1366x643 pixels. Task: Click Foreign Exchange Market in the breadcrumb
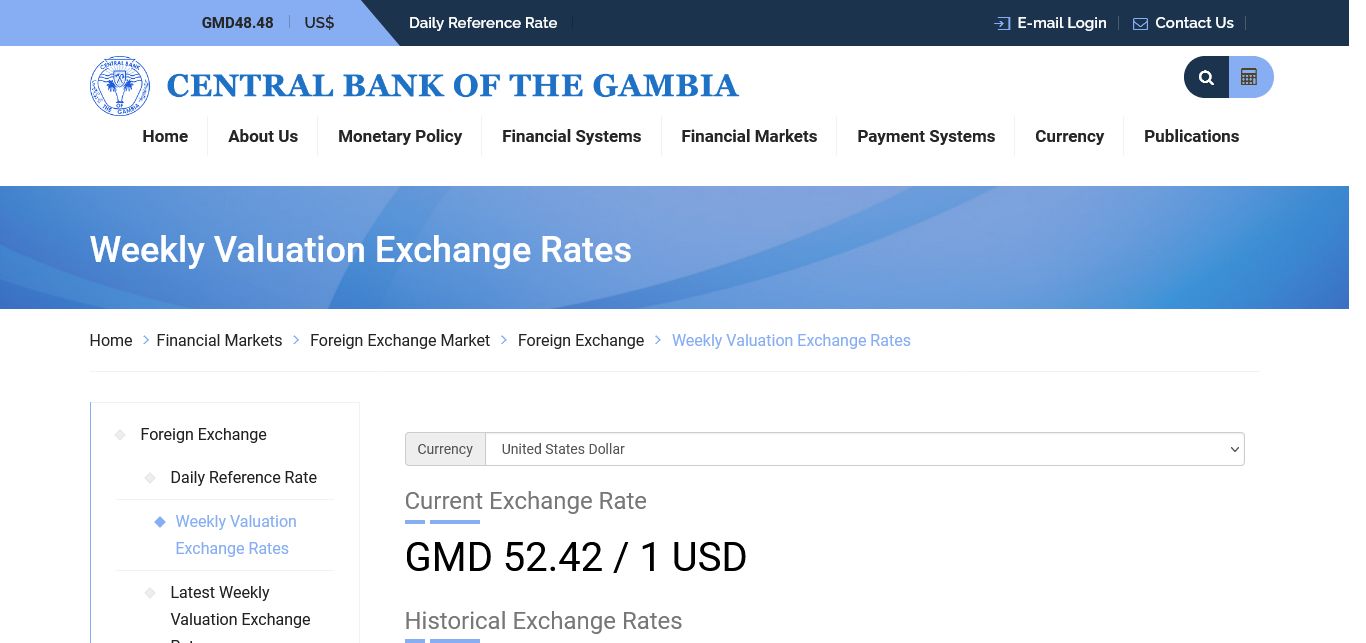coord(400,341)
